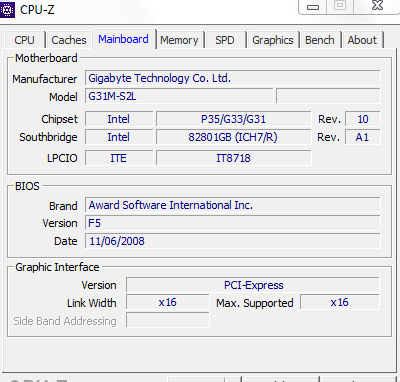Go to the Bench tab
This screenshot has width=400, height=382.
[320, 40]
